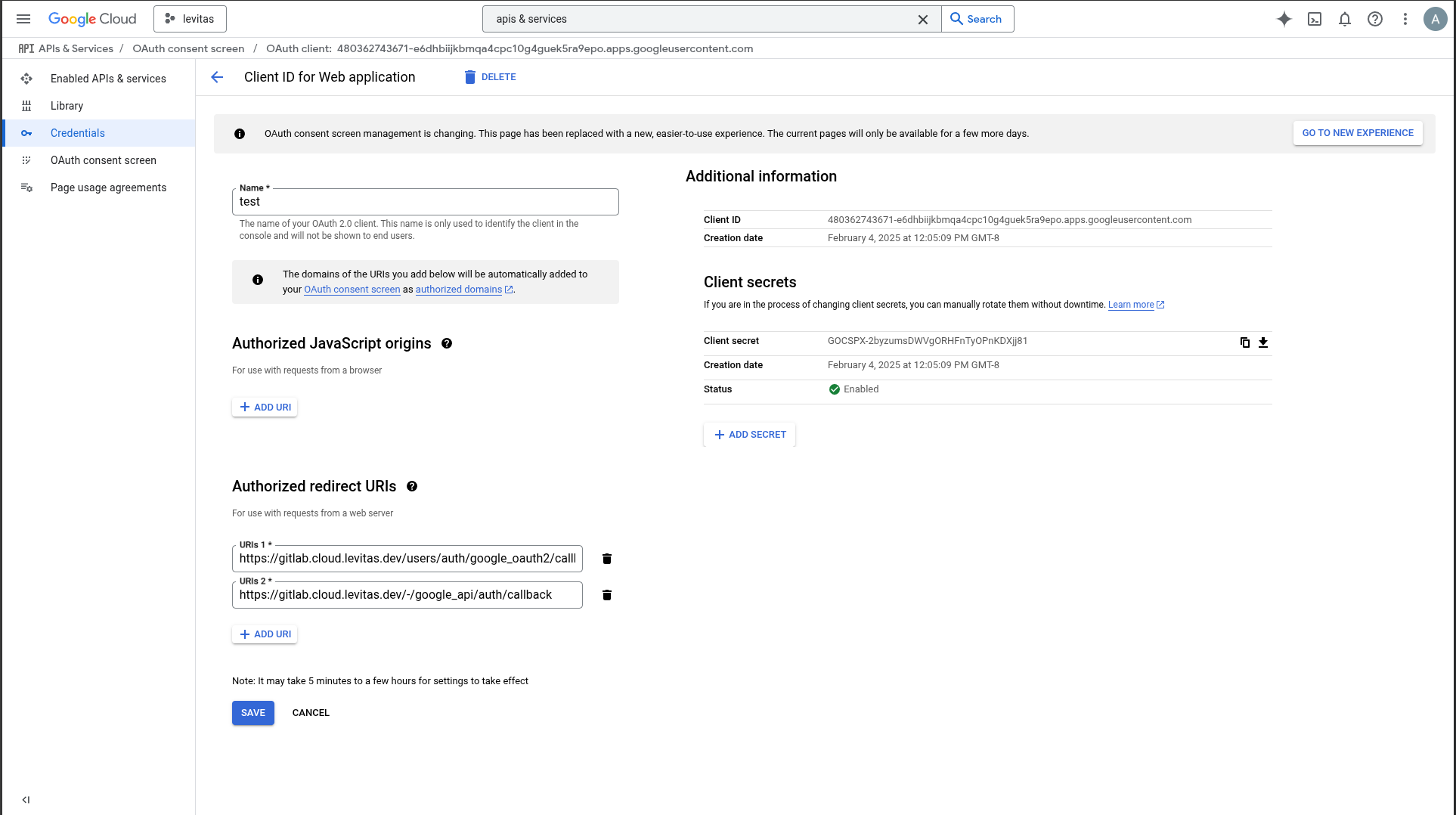This screenshot has width=1456, height=815.
Task: Download the client secret
Action: [x=1262, y=342]
